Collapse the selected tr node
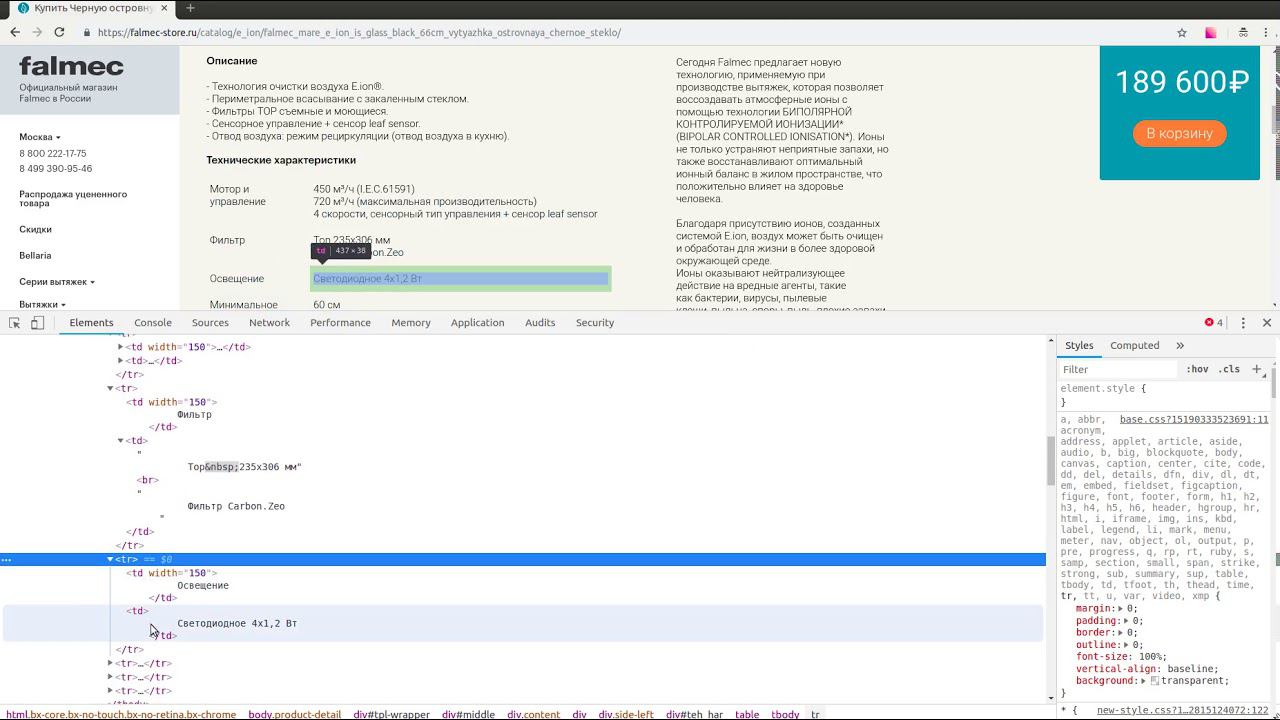The width and height of the screenshot is (1280, 720). coord(110,560)
